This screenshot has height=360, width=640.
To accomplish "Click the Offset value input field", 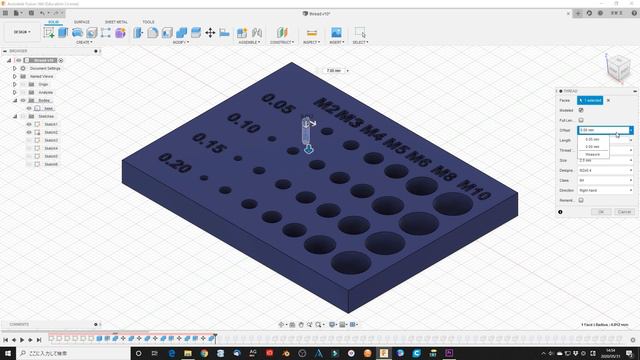I will [603, 130].
